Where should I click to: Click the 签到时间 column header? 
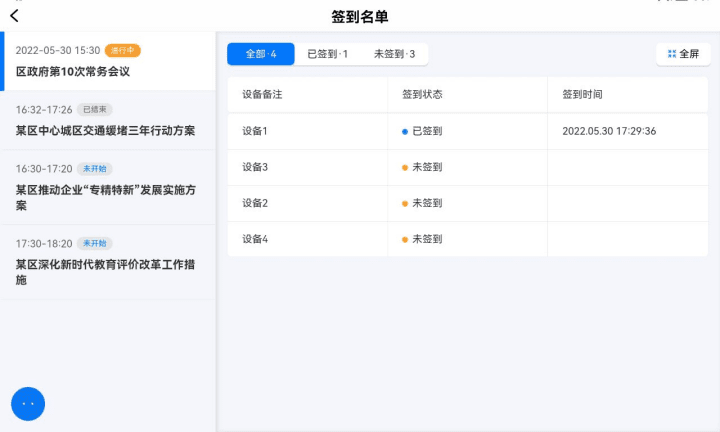click(582, 95)
